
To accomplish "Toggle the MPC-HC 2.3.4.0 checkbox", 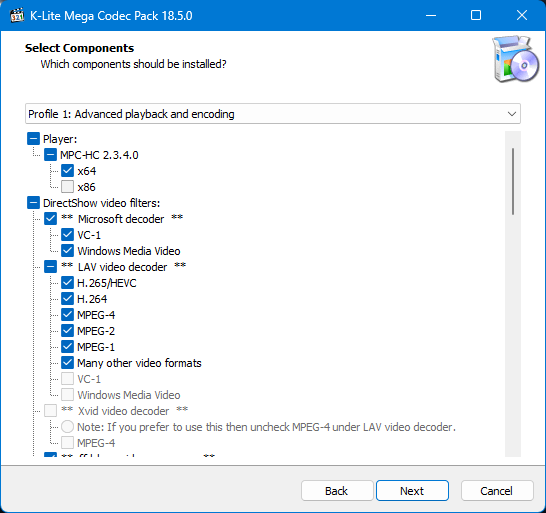I will [50, 155].
